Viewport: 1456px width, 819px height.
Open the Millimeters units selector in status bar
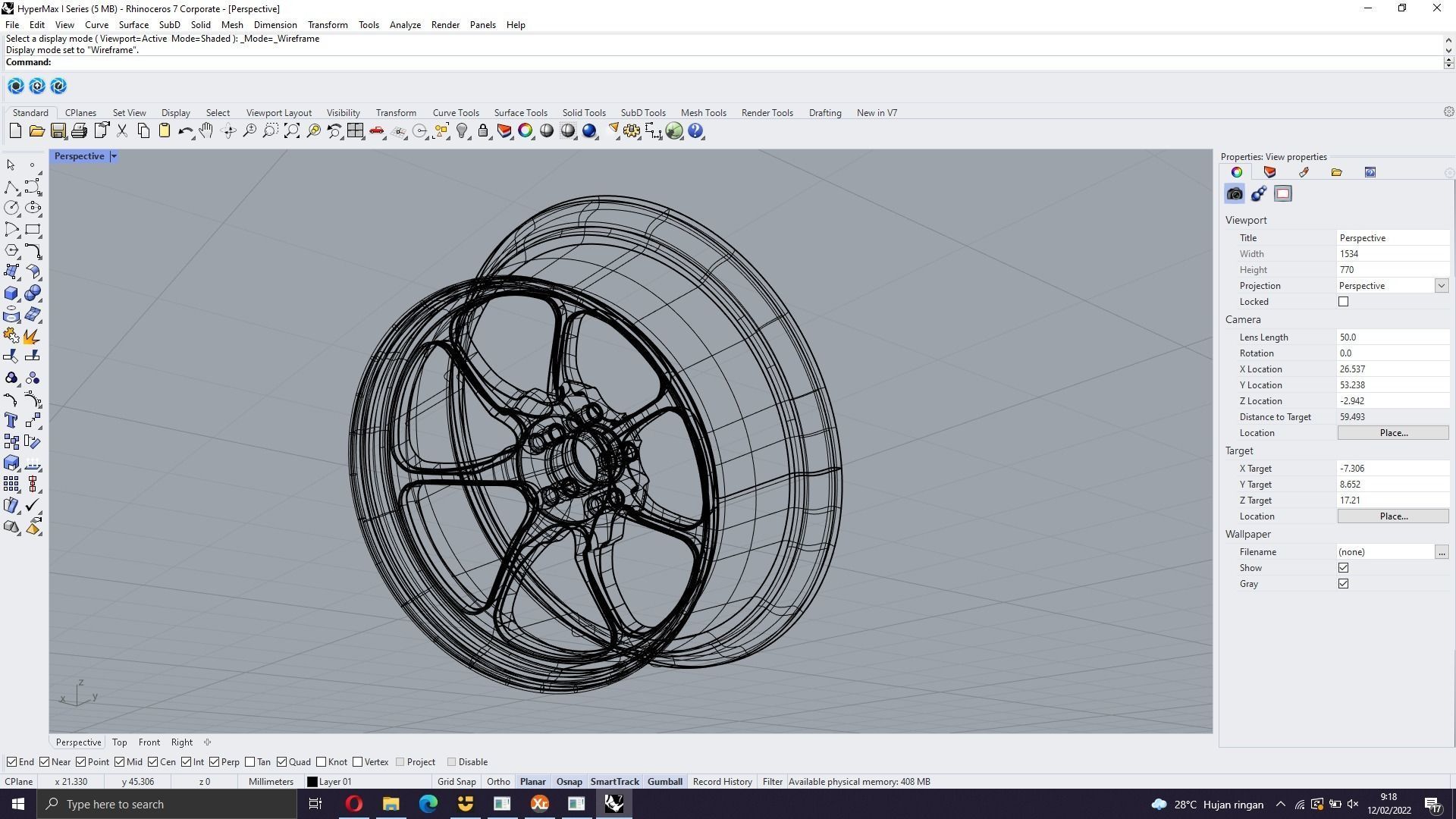click(271, 782)
